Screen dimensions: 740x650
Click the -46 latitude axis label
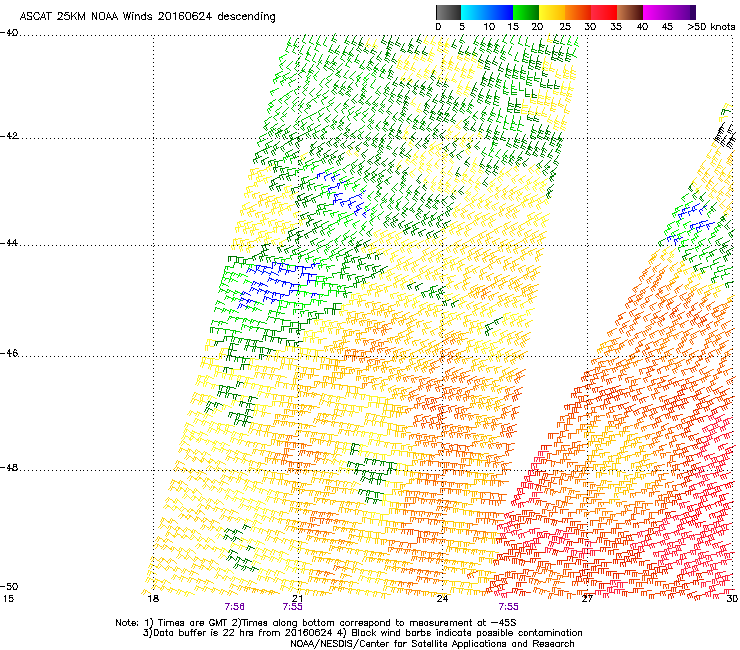pyautogui.click(x=9, y=353)
